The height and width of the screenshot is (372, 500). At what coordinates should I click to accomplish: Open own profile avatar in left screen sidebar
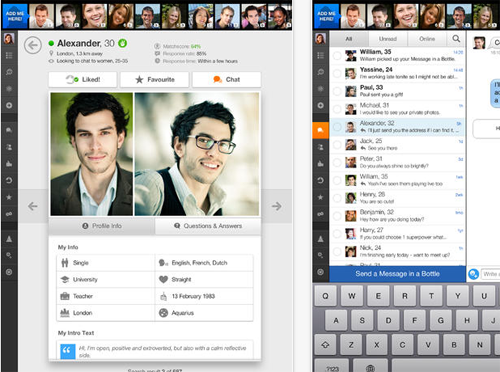(x=9, y=39)
